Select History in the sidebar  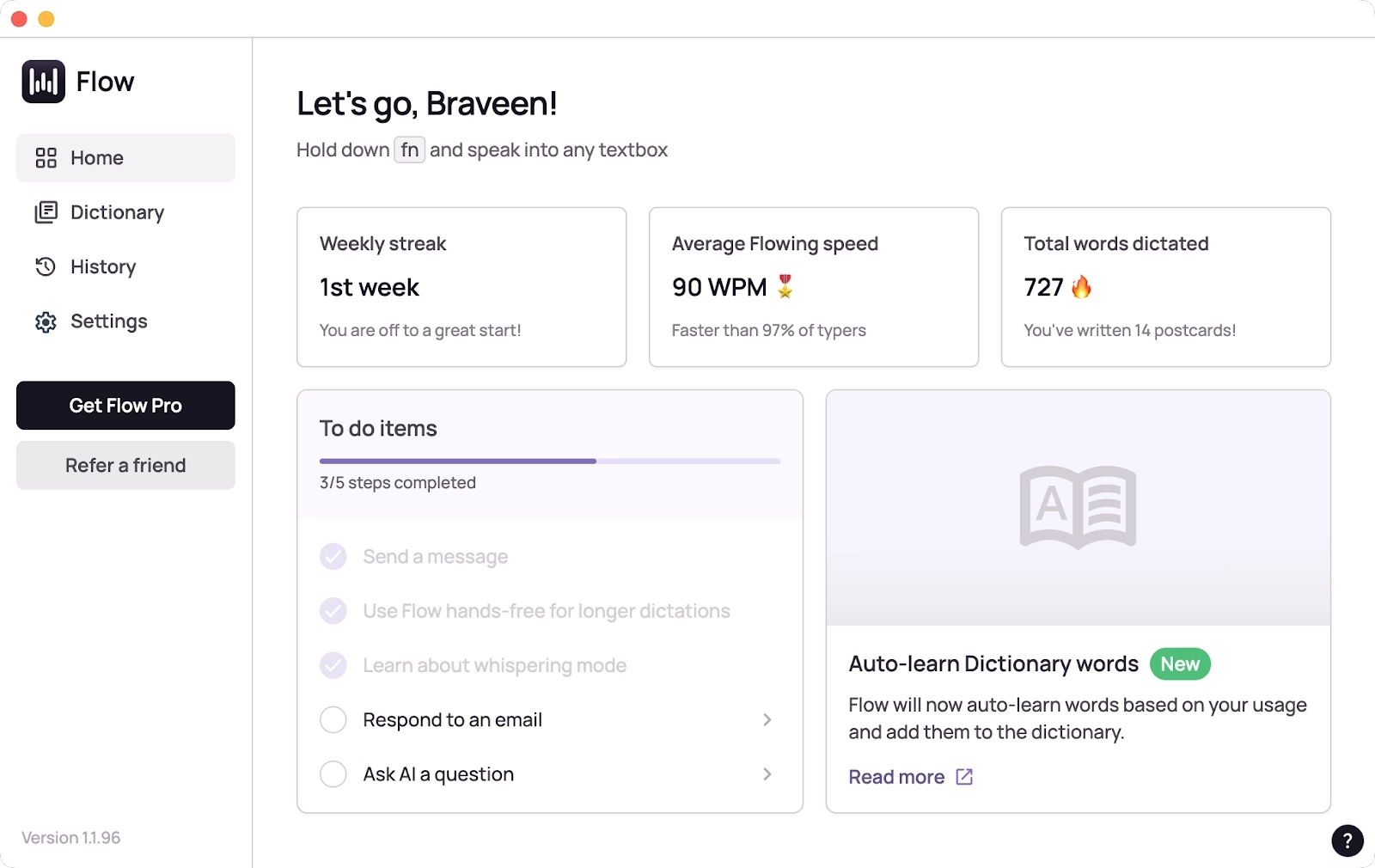102,266
